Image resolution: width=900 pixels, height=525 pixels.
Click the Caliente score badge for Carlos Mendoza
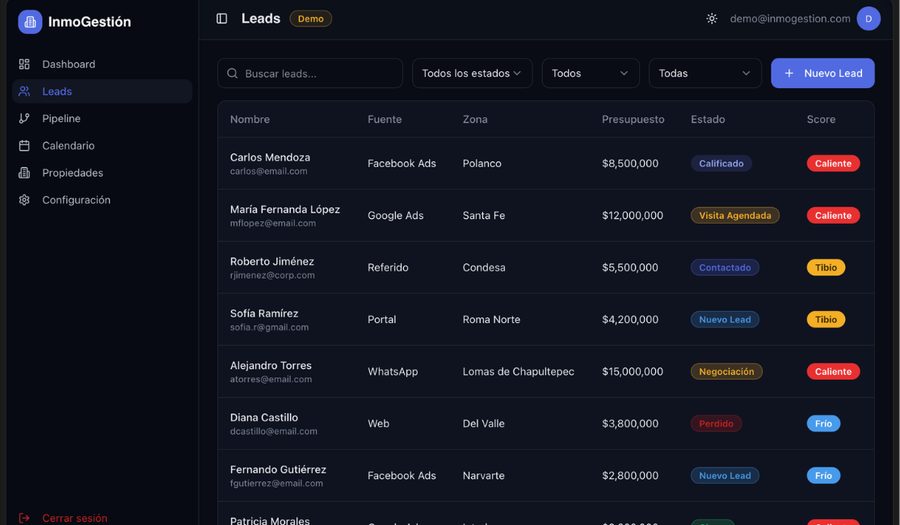coord(833,164)
